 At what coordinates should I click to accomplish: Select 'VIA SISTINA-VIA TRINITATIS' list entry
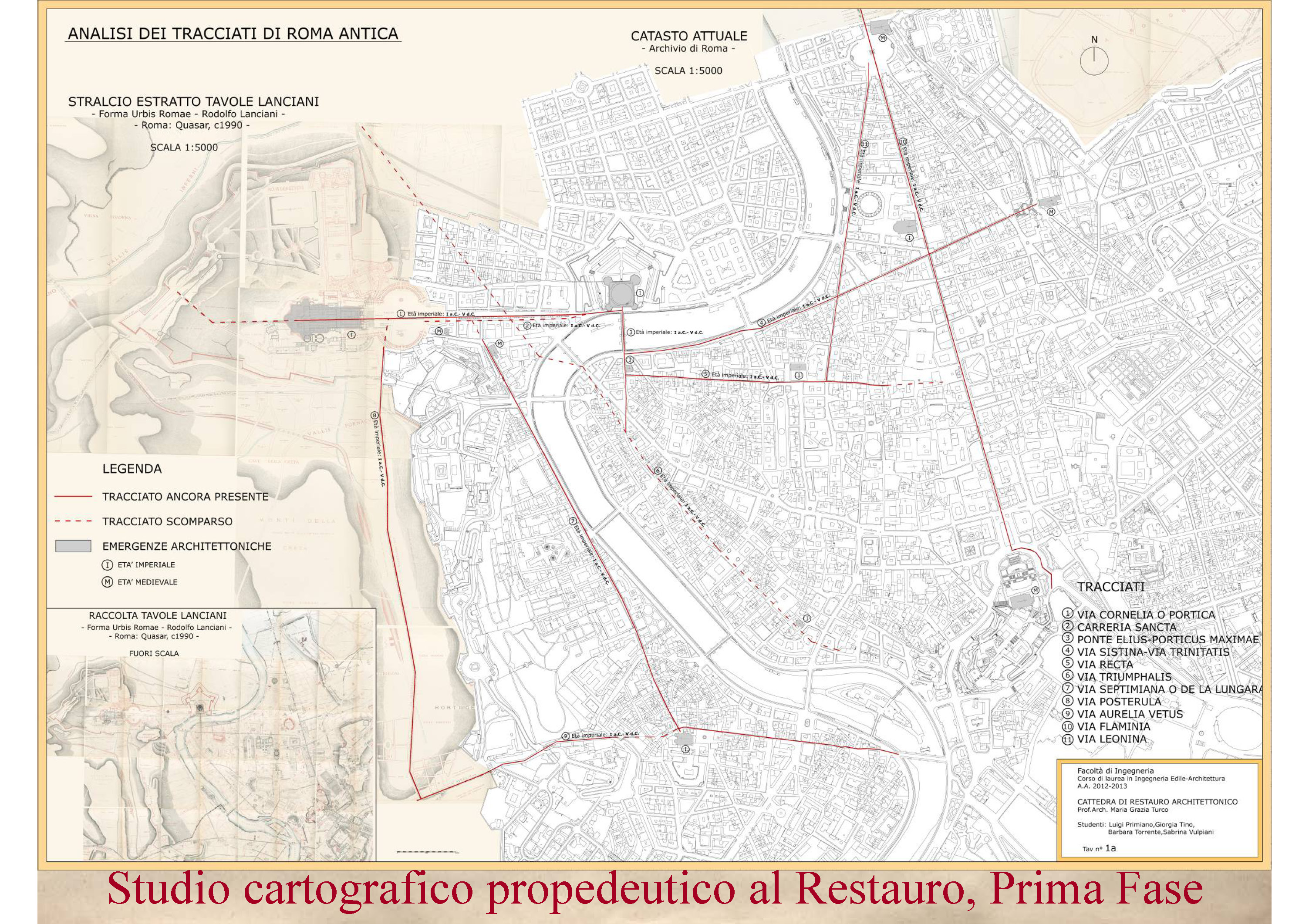click(x=1154, y=652)
